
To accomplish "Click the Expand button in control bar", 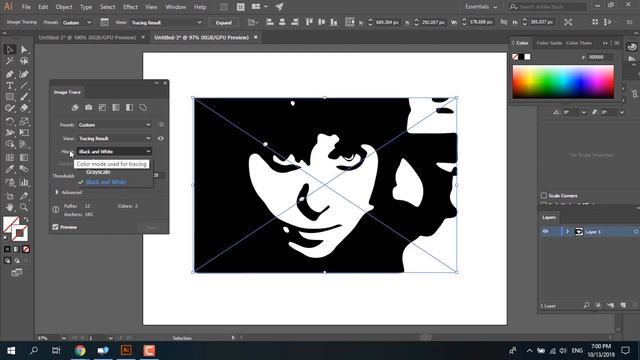I will click(x=224, y=22).
